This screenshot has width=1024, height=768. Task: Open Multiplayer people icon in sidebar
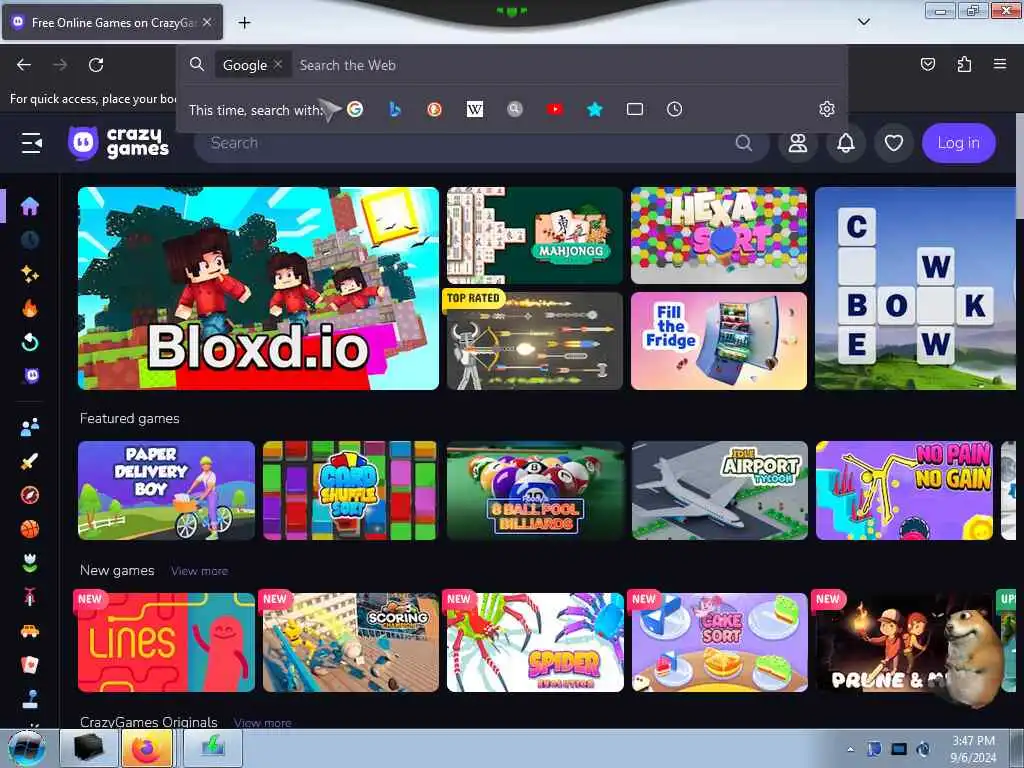[x=29, y=427]
